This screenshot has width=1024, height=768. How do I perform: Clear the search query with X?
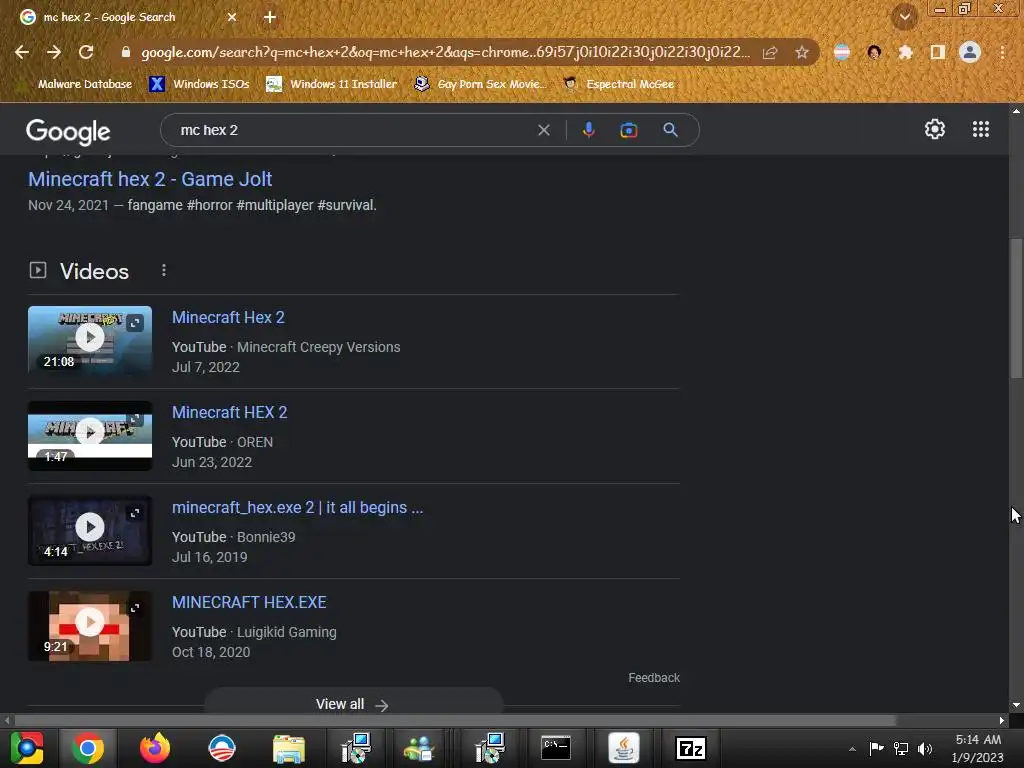tap(543, 130)
